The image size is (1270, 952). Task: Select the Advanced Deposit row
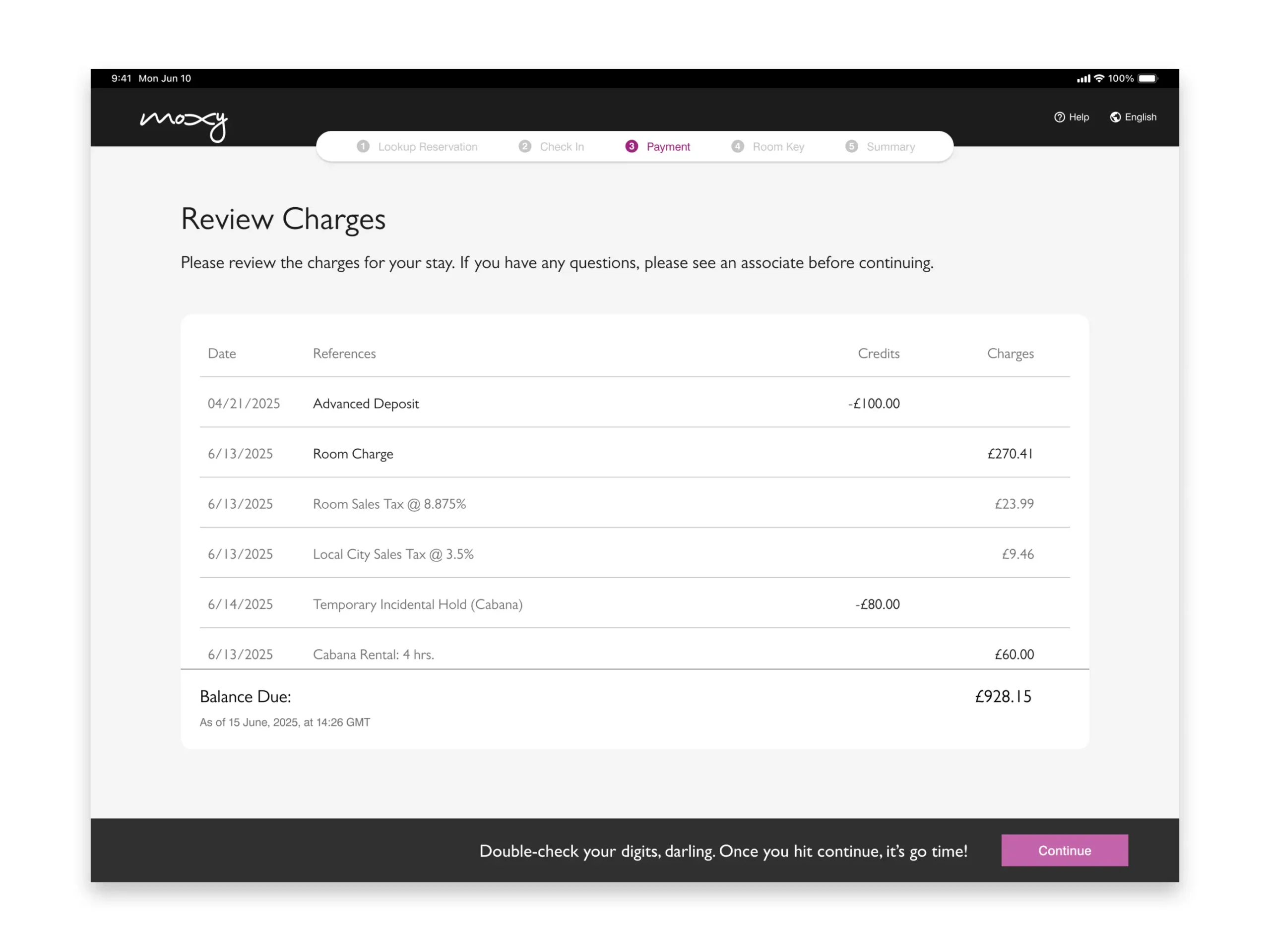tap(366, 404)
